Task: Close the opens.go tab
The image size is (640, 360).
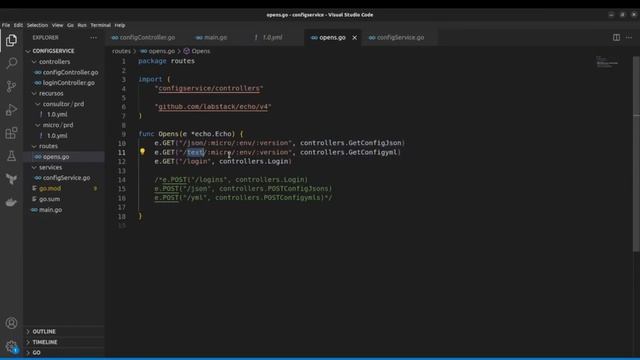Action: click(354, 38)
